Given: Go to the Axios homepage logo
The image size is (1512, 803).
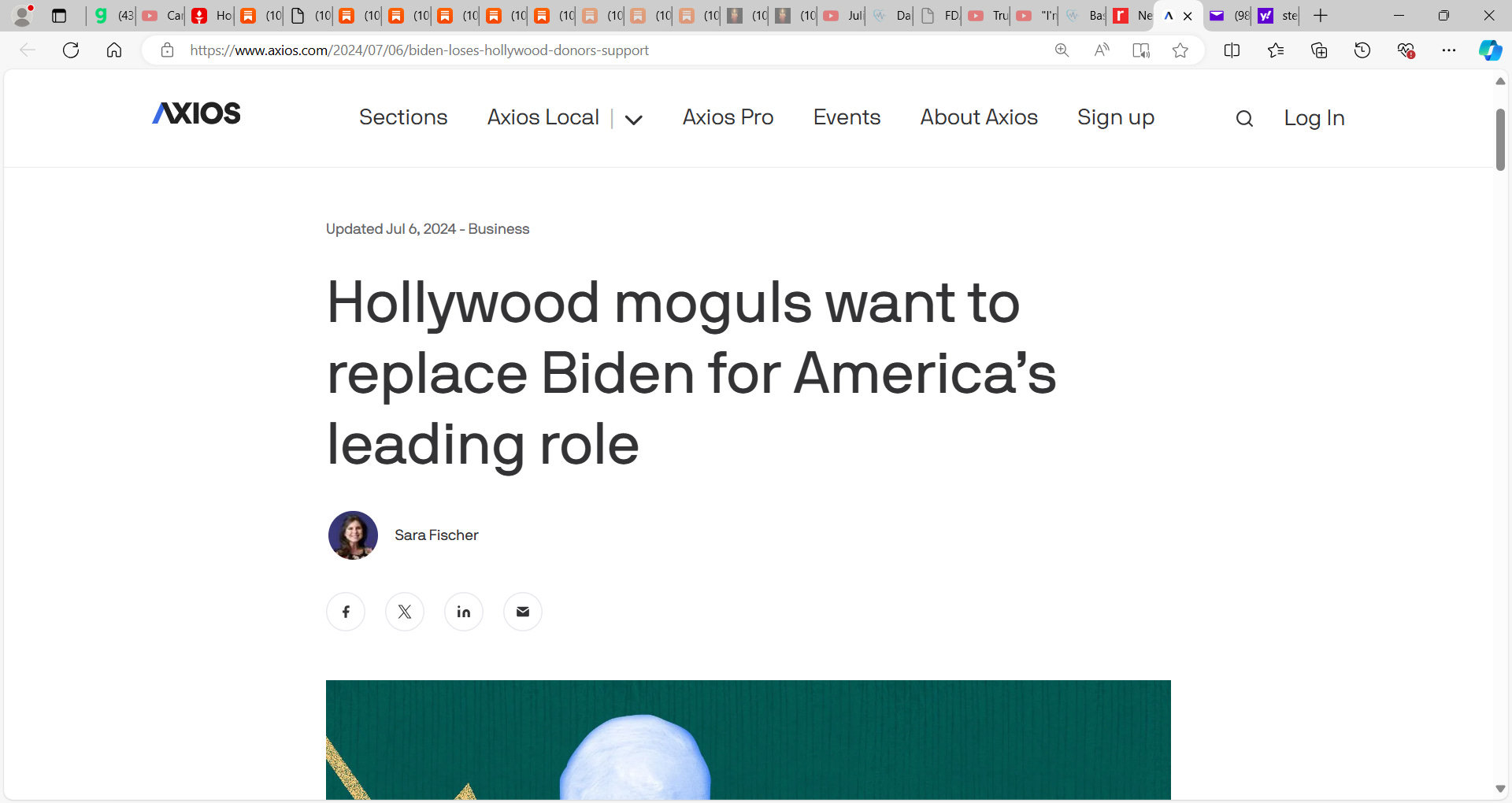Looking at the screenshot, I should click(x=196, y=113).
